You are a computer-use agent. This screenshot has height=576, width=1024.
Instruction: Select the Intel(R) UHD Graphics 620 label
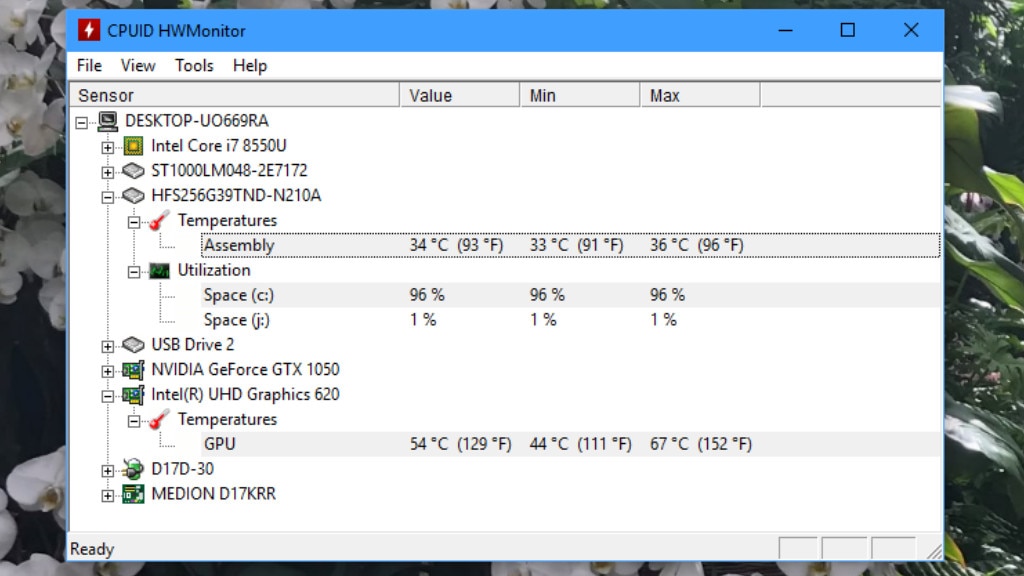(x=246, y=394)
